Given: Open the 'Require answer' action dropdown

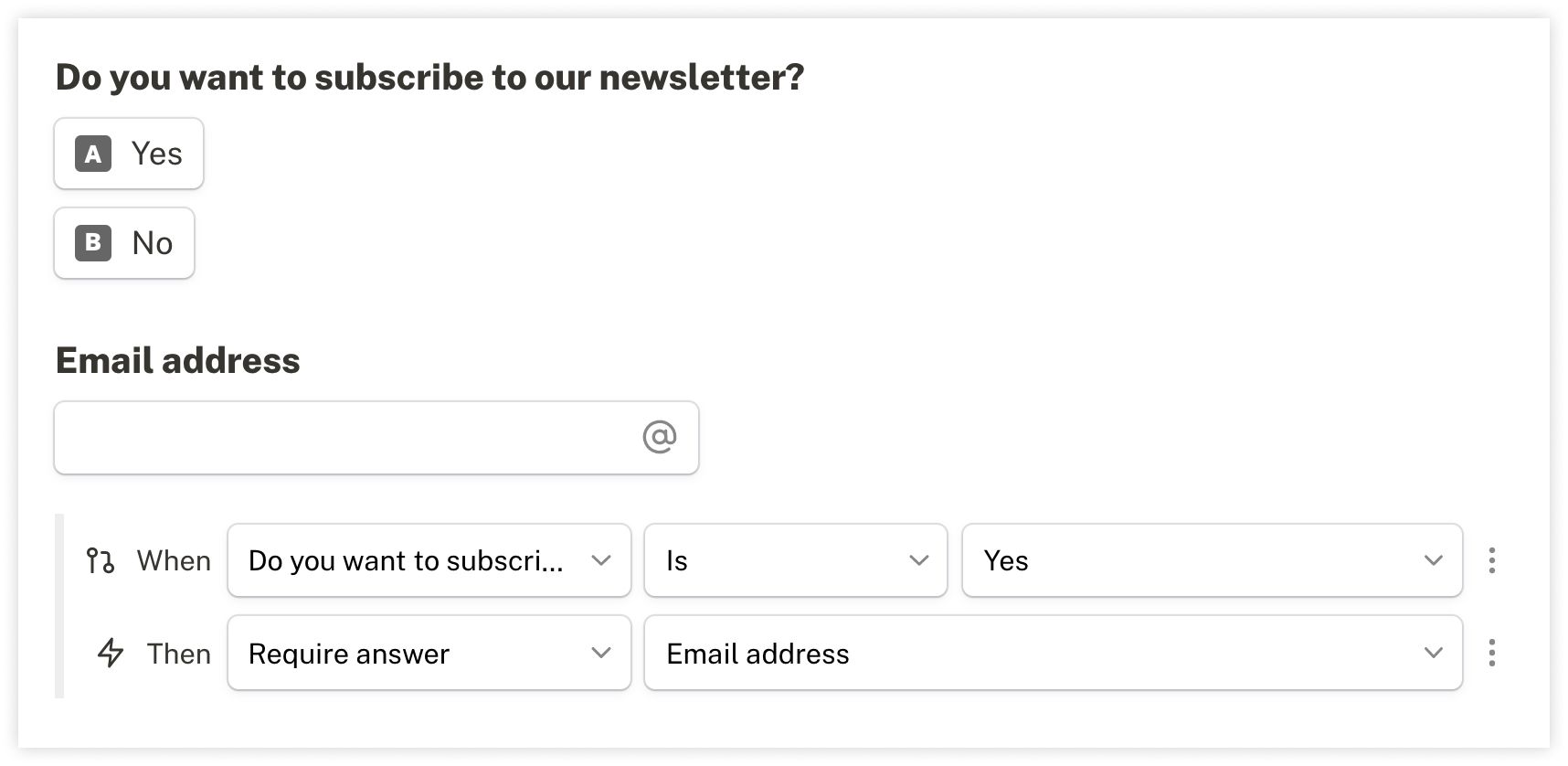Looking at the screenshot, I should click(429, 653).
